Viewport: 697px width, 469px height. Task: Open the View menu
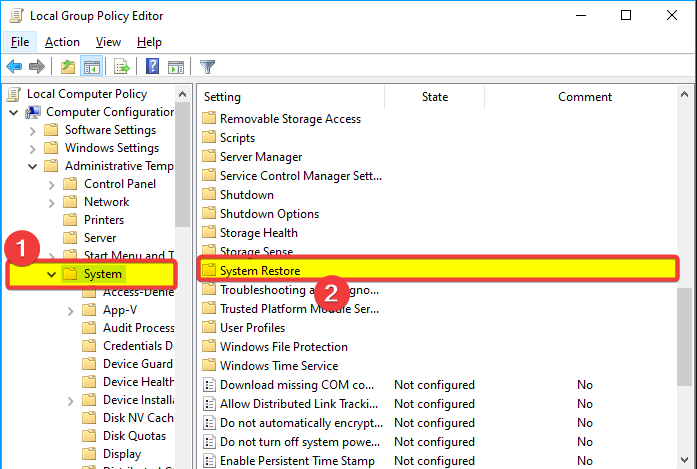coord(108,42)
